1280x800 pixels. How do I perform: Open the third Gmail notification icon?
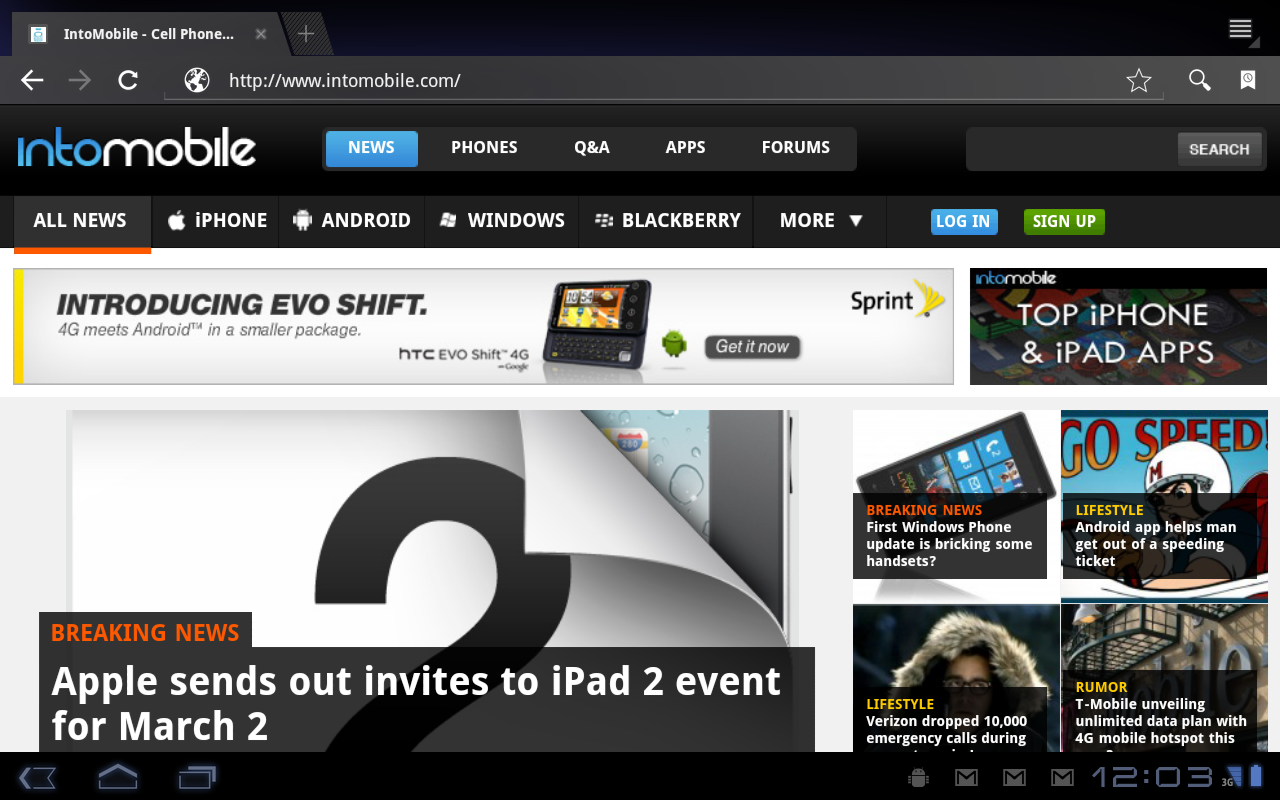tap(1062, 777)
